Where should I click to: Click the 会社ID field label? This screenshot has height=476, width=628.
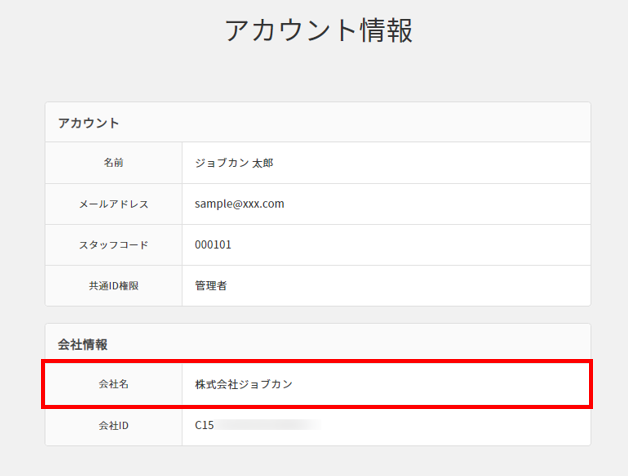[113, 425]
